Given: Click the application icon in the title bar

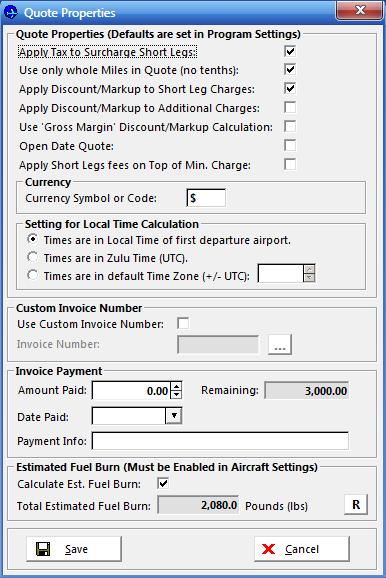Looking at the screenshot, I should pos(11,12).
